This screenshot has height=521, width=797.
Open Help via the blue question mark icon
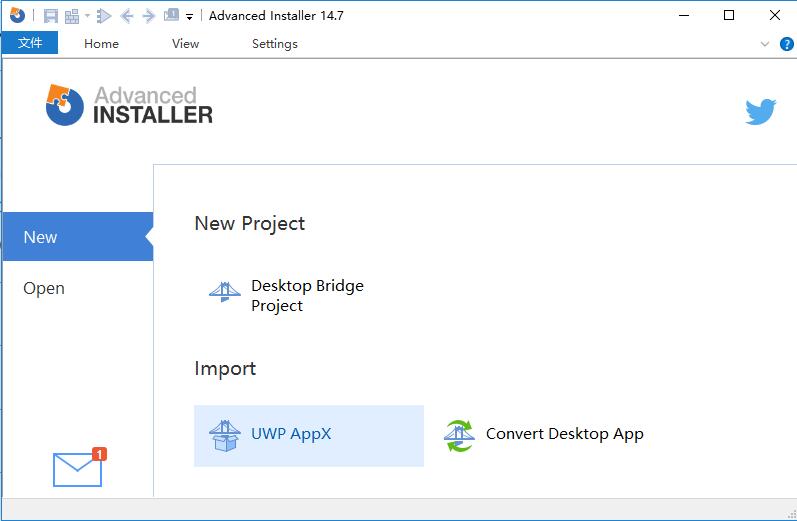(x=786, y=44)
